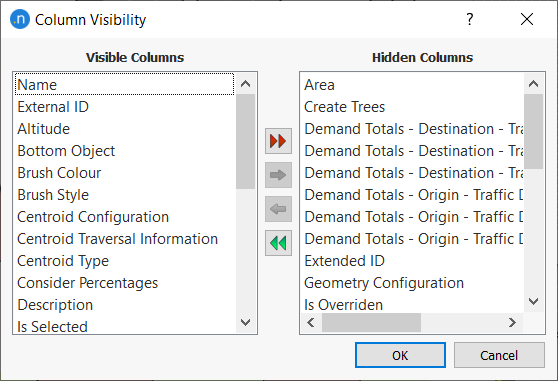Select Is Overriden hidden entry
The image size is (558, 381).
(x=413, y=305)
